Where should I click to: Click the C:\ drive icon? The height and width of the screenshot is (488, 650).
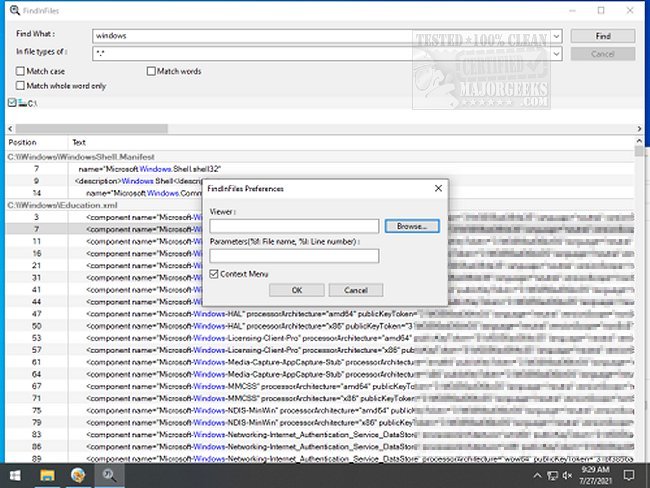pyautogui.click(x=22, y=102)
